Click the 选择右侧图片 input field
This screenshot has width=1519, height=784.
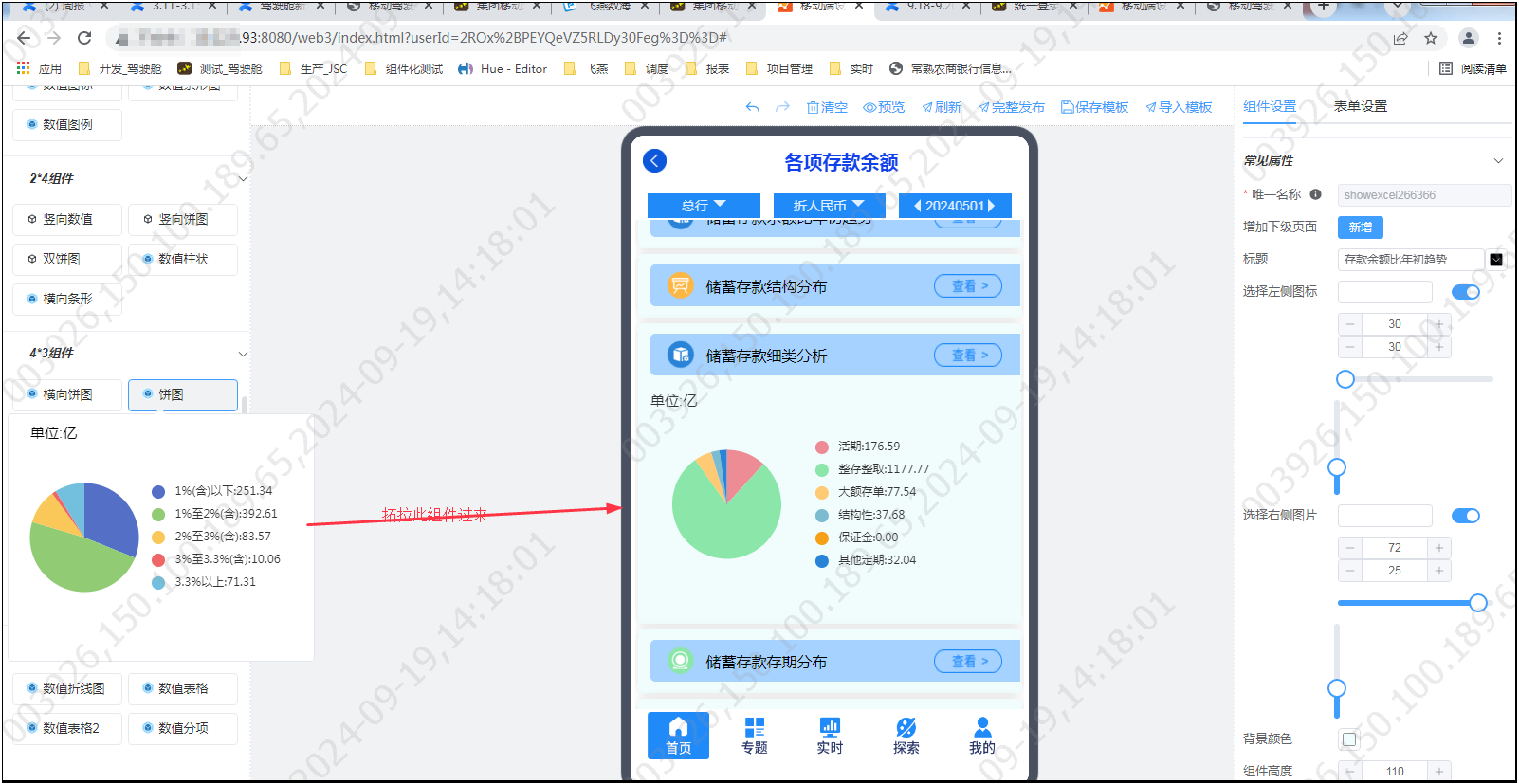point(1385,516)
